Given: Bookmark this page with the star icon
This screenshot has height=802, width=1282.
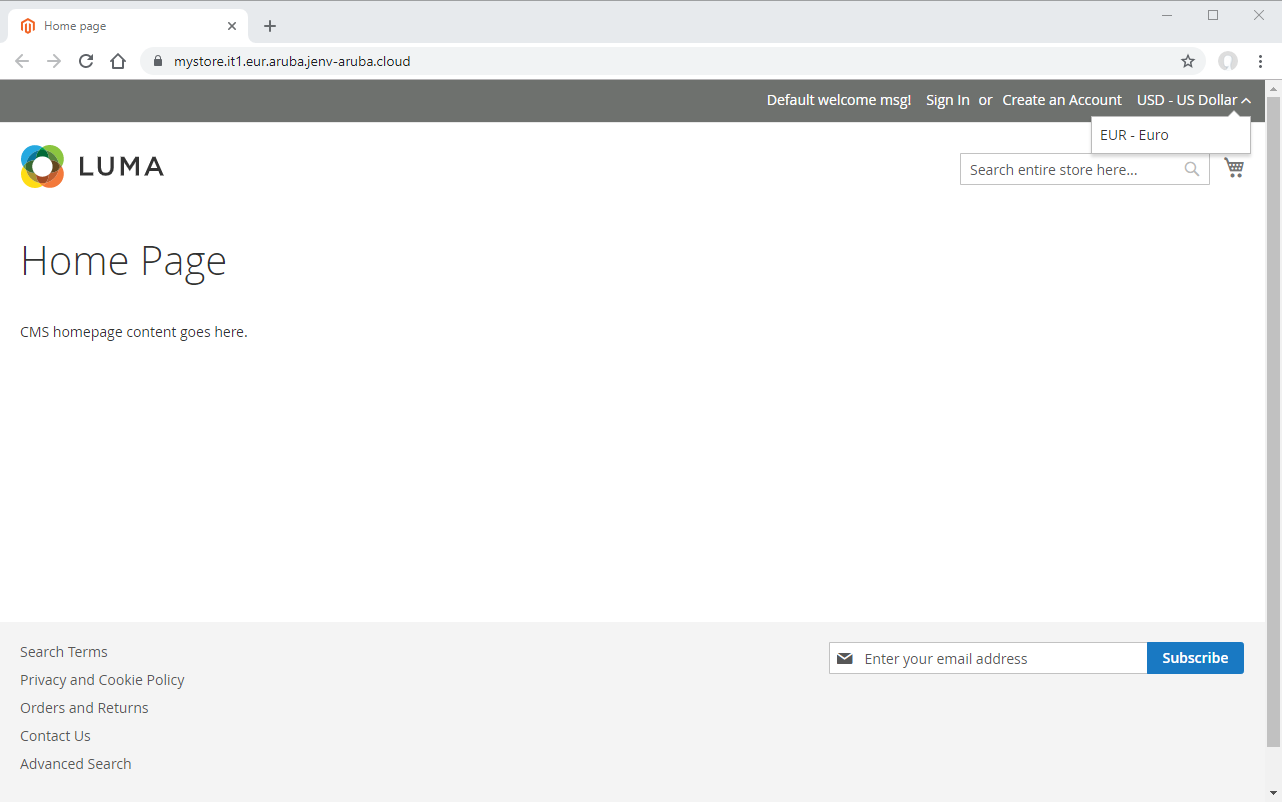Looking at the screenshot, I should [x=1188, y=61].
